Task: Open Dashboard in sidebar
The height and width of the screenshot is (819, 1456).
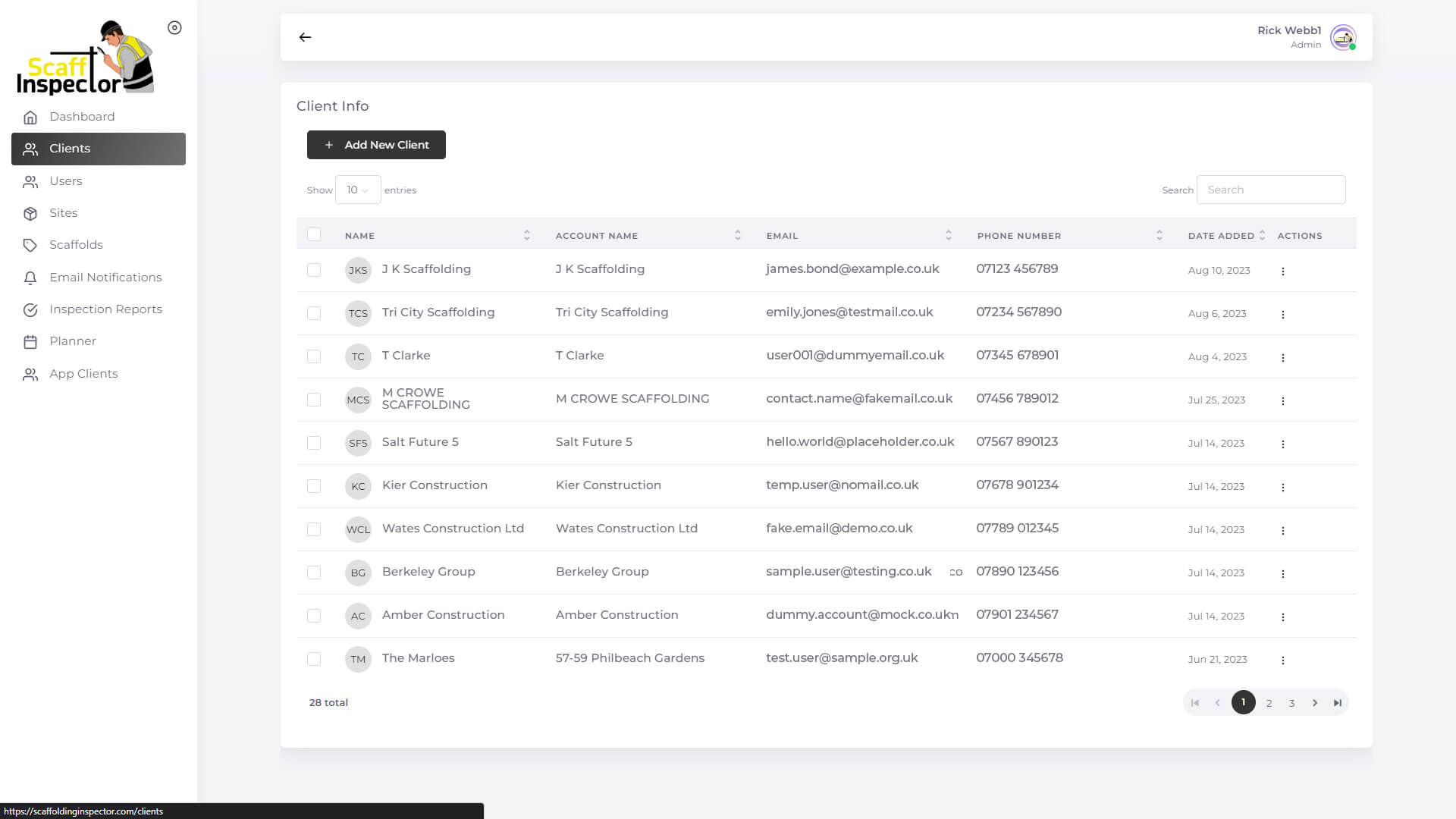Action: (99, 117)
